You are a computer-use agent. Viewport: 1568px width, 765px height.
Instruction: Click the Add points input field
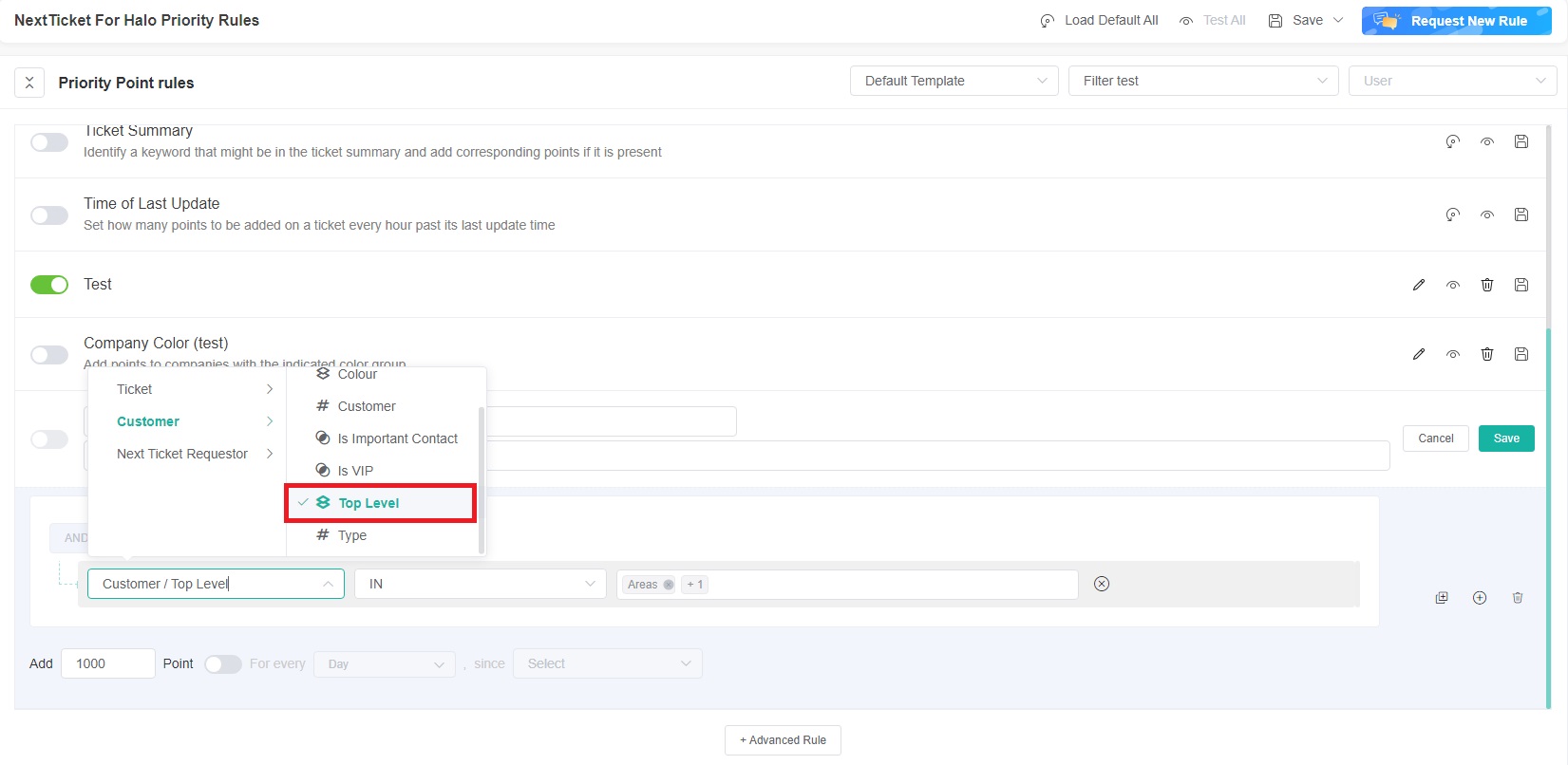pyautogui.click(x=107, y=663)
